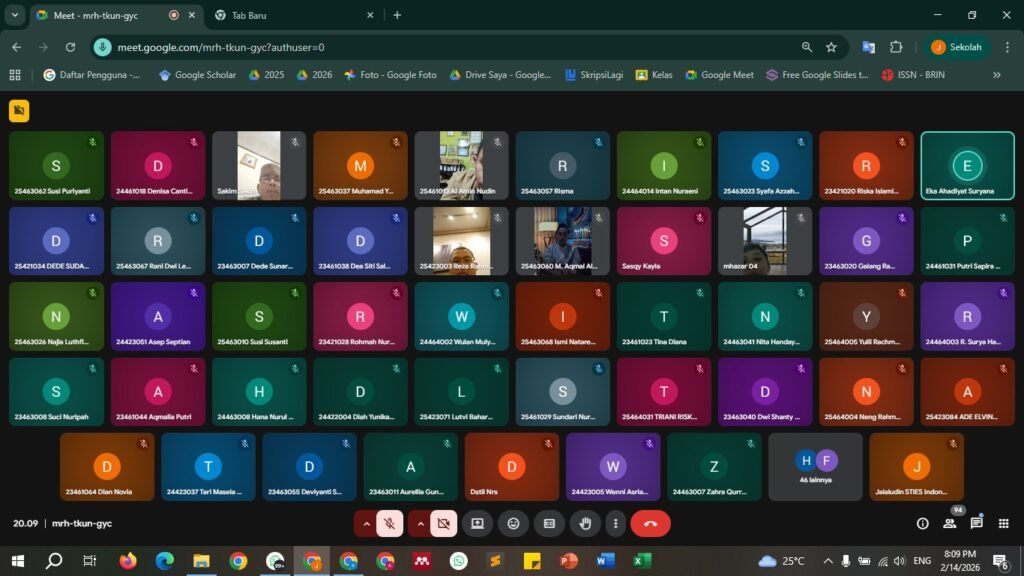Open meeting details info icon

tap(922, 523)
